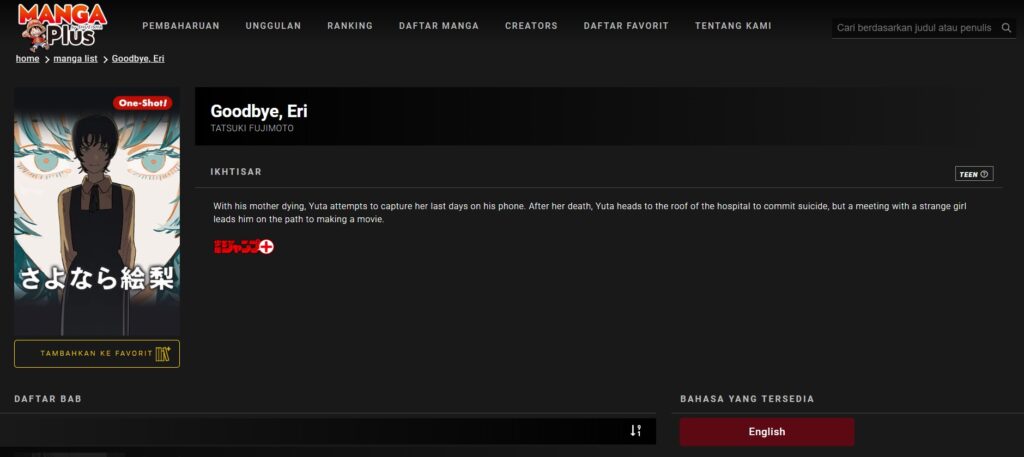Click the home breadcrumb link
This screenshot has height=457, width=1024.
click(x=27, y=59)
